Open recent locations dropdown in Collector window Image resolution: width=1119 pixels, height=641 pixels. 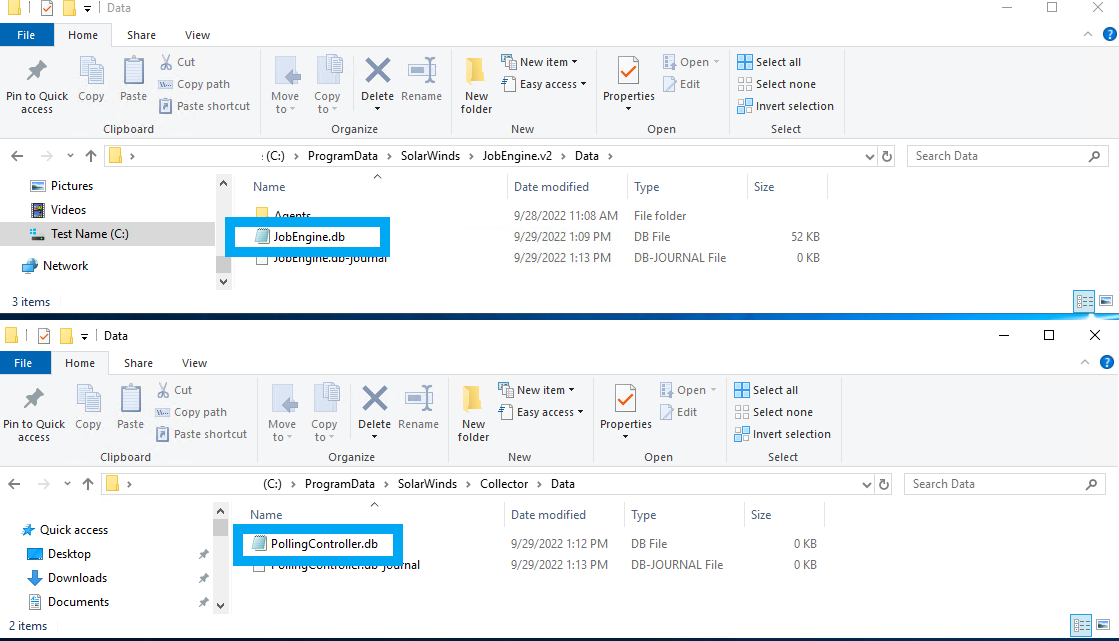point(67,484)
